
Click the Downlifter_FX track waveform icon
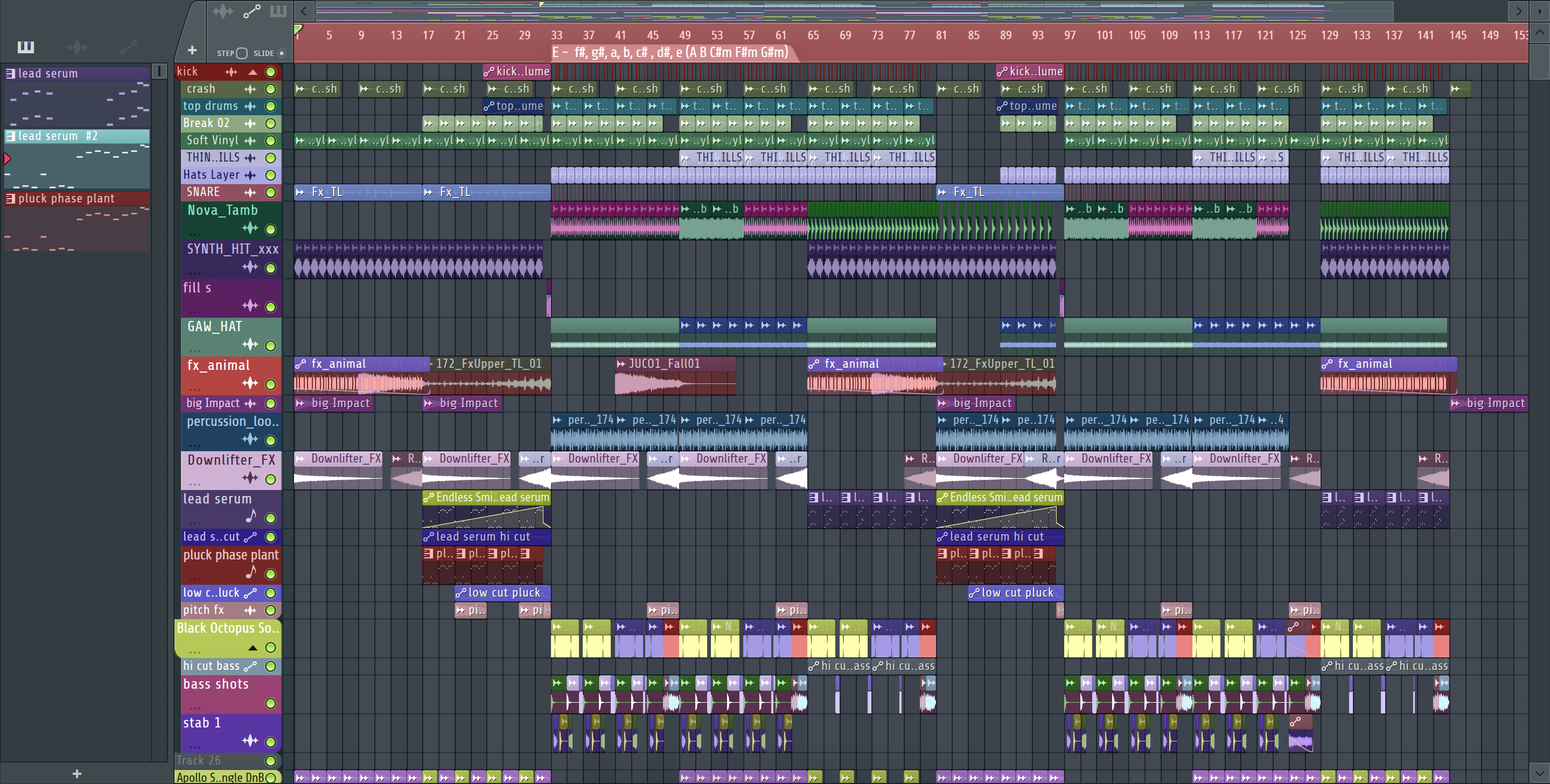250,478
